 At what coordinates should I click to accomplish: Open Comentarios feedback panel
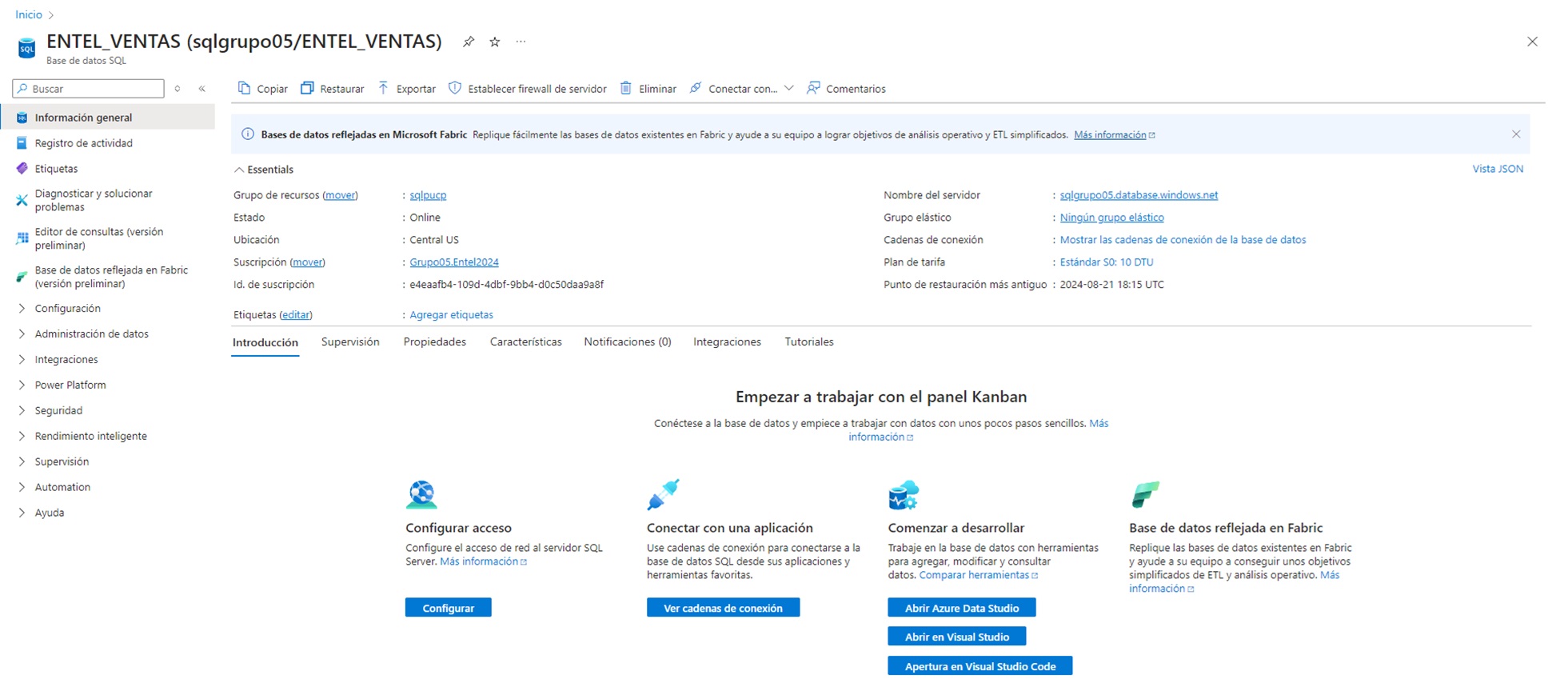(x=847, y=89)
